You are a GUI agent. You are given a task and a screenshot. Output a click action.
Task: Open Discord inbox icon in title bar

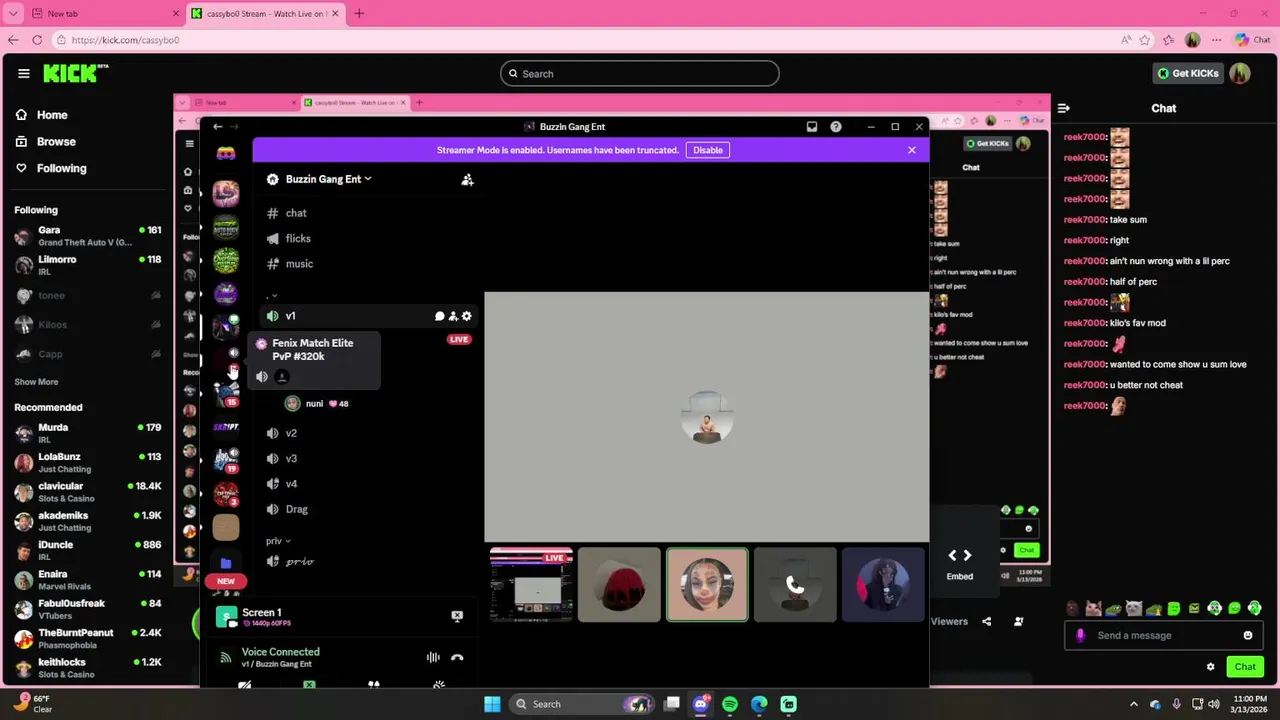point(812,127)
